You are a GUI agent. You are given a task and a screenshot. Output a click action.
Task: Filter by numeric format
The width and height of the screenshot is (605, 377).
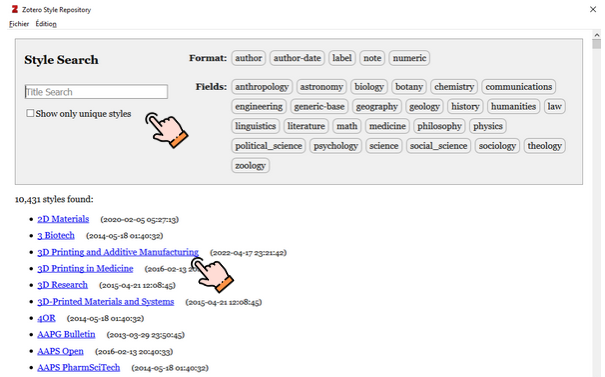[409, 58]
